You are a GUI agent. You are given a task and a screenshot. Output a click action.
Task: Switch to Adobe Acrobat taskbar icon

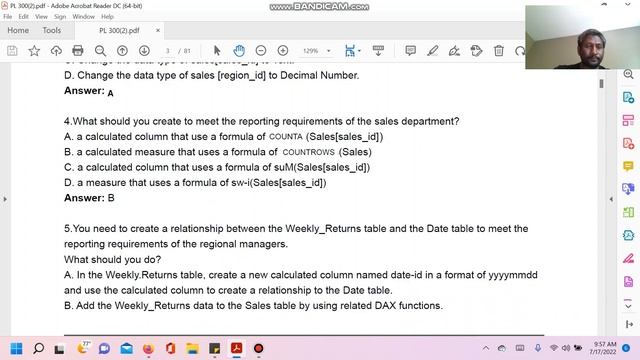[236, 349]
